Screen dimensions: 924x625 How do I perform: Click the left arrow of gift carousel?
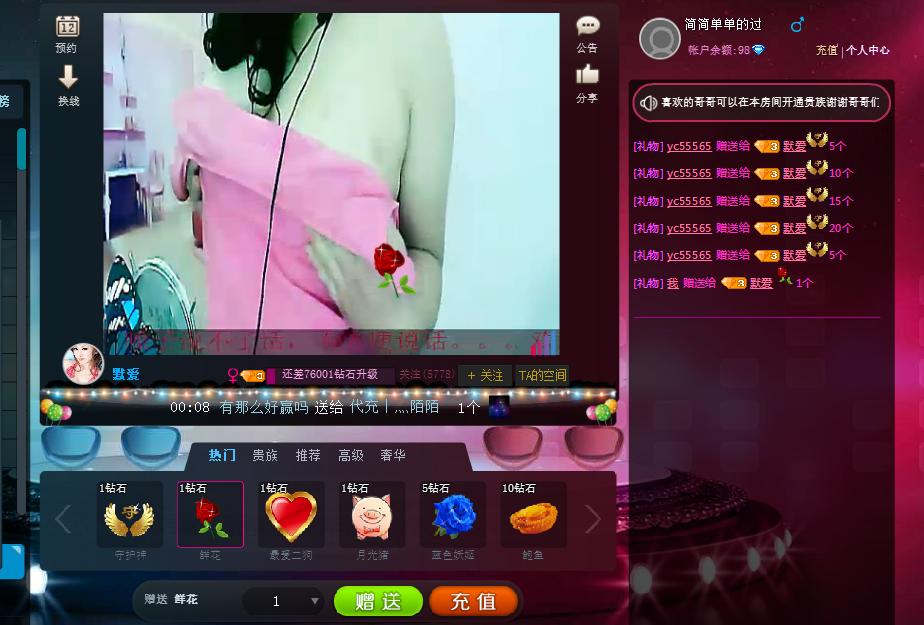(62, 518)
